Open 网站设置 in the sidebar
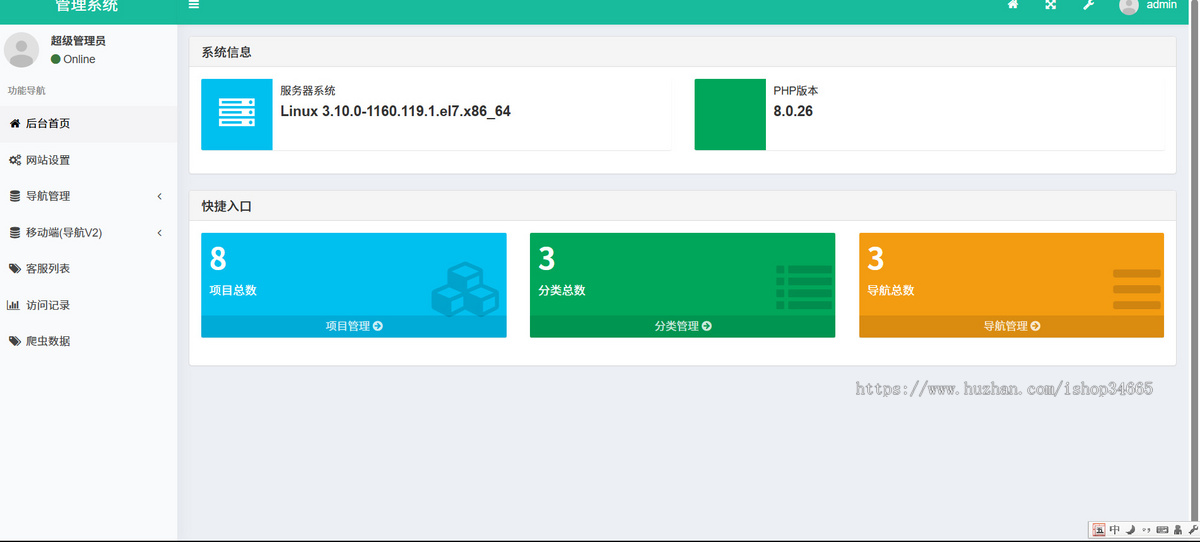The height and width of the screenshot is (542, 1200). tap(89, 160)
